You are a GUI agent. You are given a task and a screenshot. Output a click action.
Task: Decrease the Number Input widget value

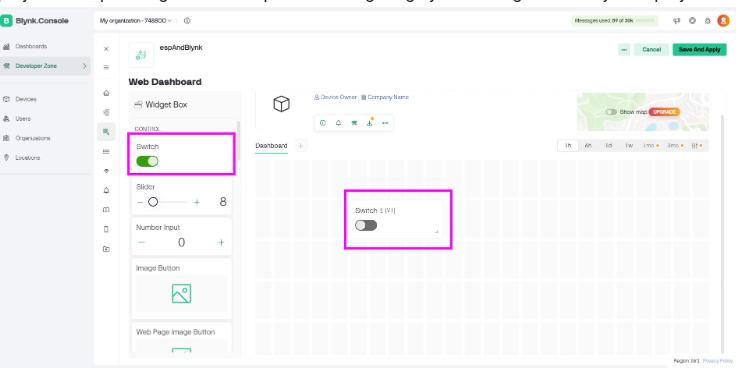(141, 242)
